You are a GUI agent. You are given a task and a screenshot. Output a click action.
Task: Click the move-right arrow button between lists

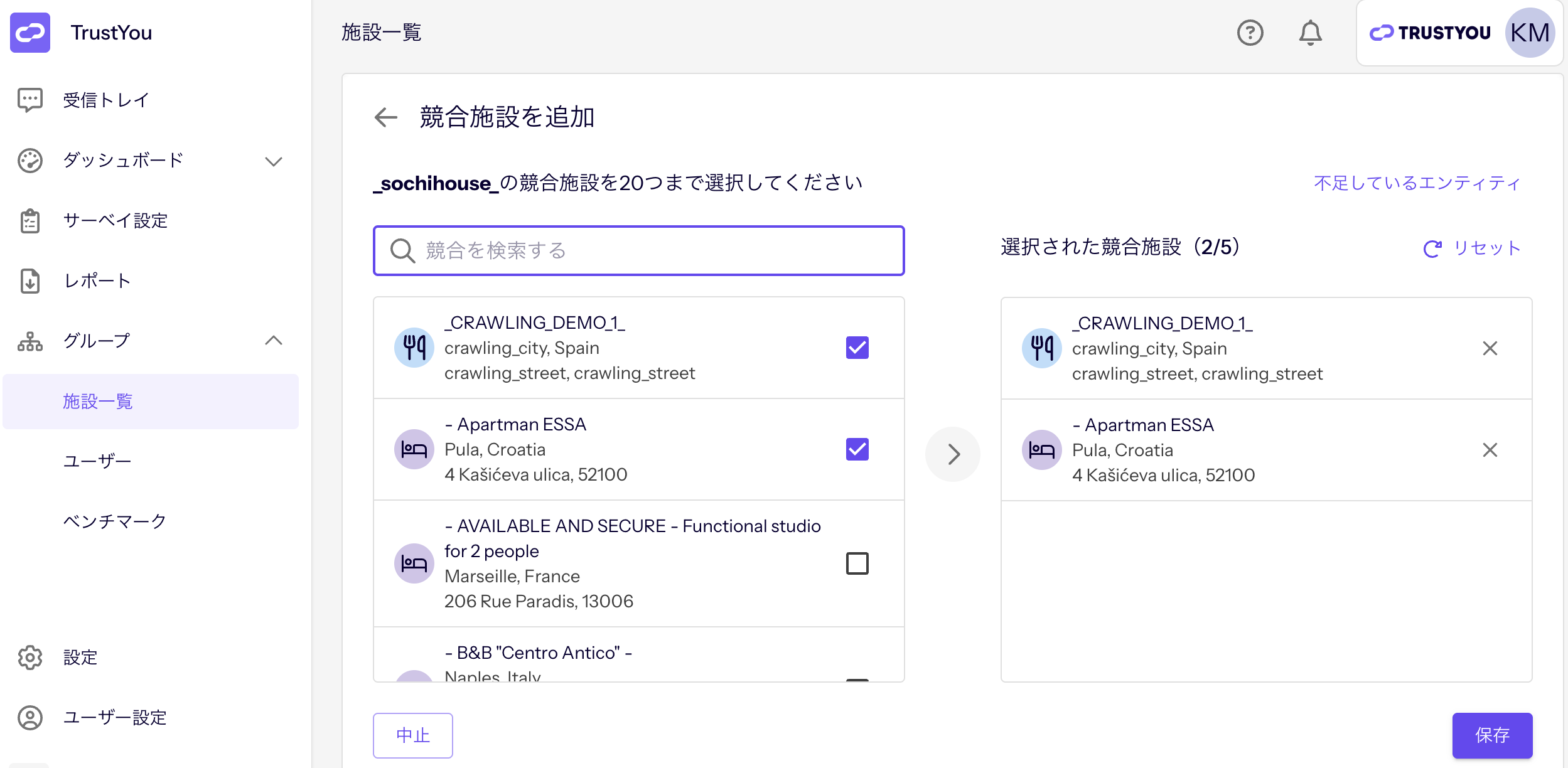953,454
